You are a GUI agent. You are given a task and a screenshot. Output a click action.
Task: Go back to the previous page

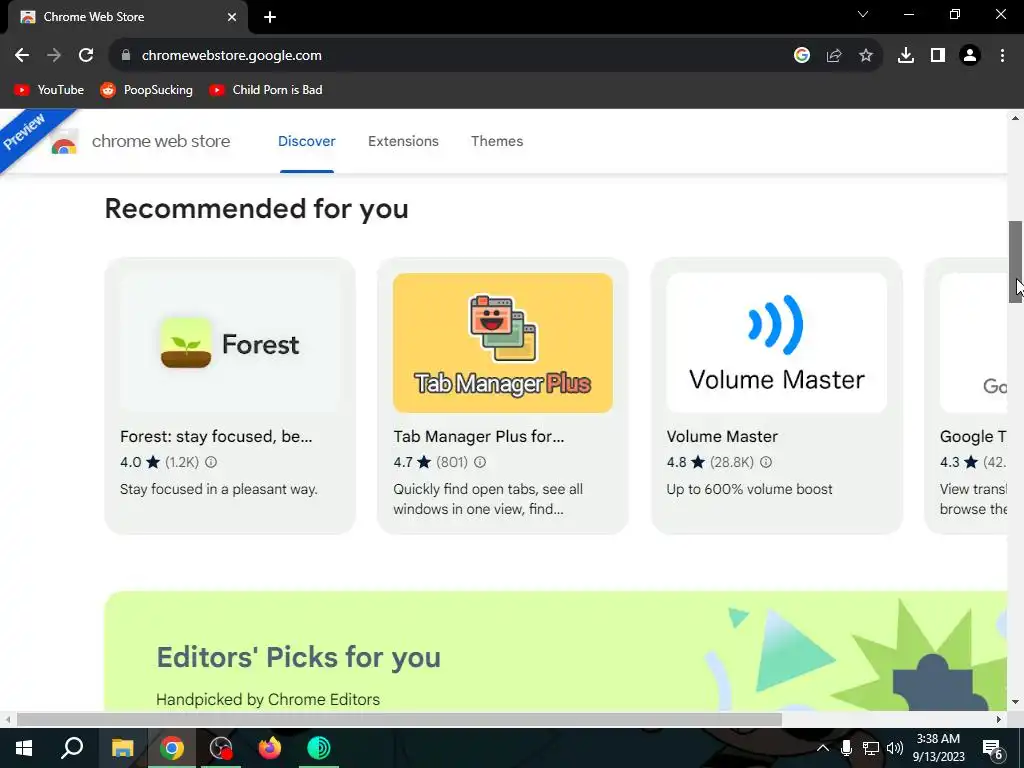pos(22,56)
